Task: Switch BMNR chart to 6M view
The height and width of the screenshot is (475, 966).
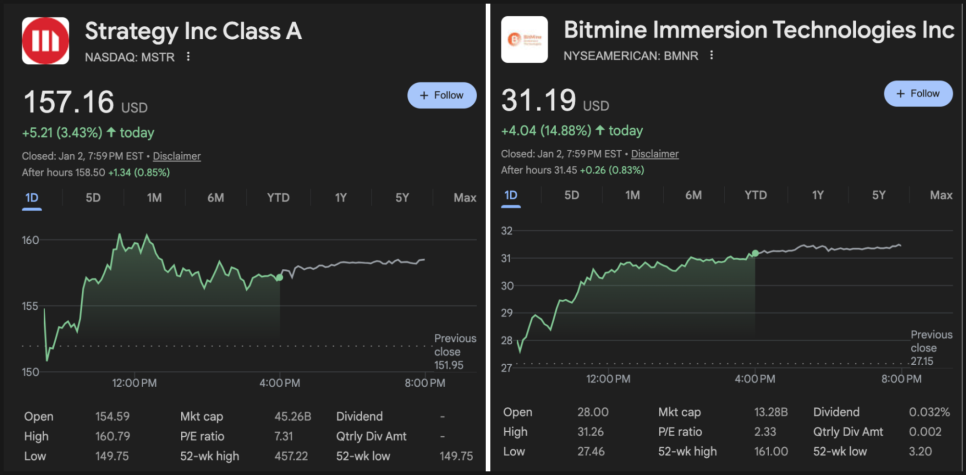Action: 694,195
